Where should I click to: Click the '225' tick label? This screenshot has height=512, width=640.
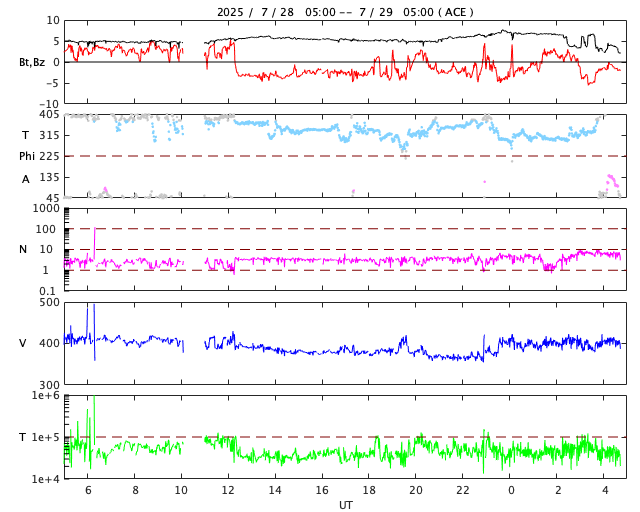tap(49, 156)
